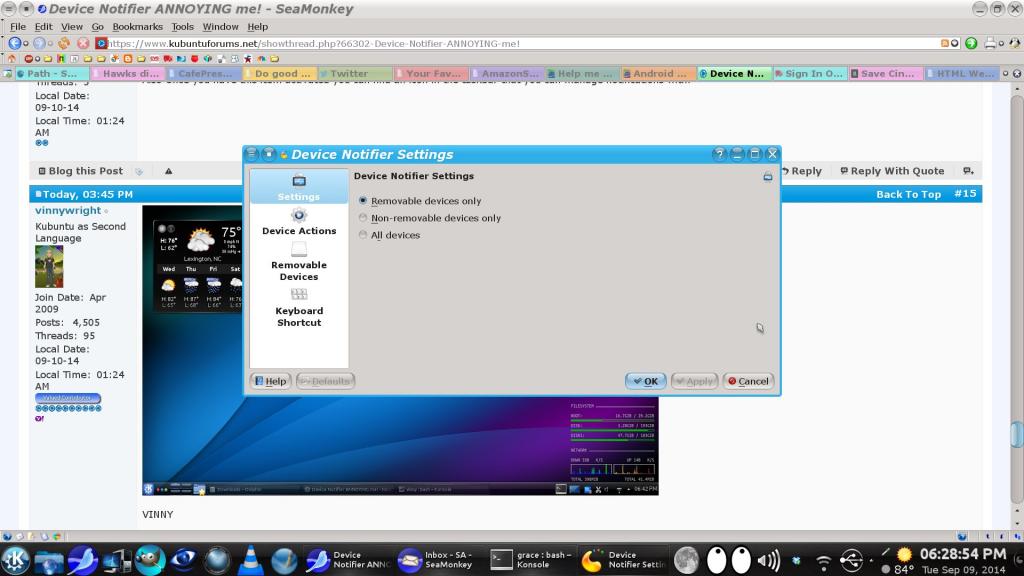Switch to the Twitter browser tab
The height and width of the screenshot is (576, 1024).
pos(355,73)
